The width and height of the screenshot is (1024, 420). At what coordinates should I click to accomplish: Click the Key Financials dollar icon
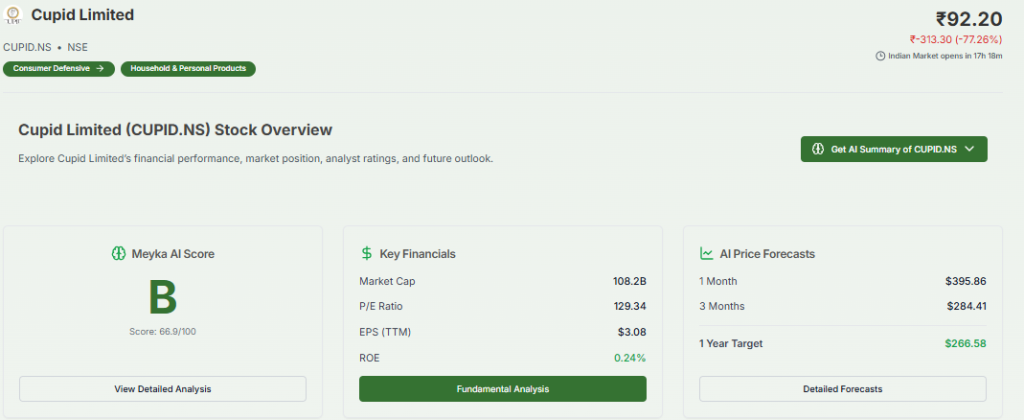(367, 254)
